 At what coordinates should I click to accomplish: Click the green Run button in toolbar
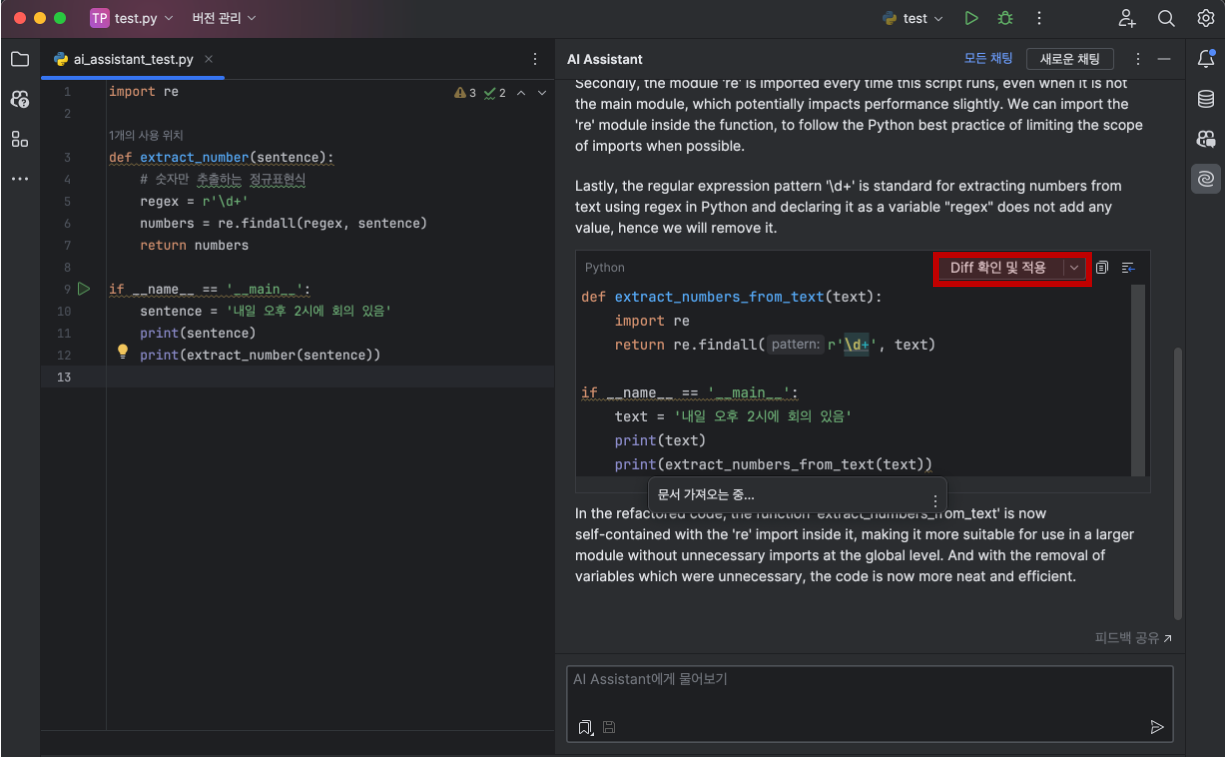click(971, 18)
